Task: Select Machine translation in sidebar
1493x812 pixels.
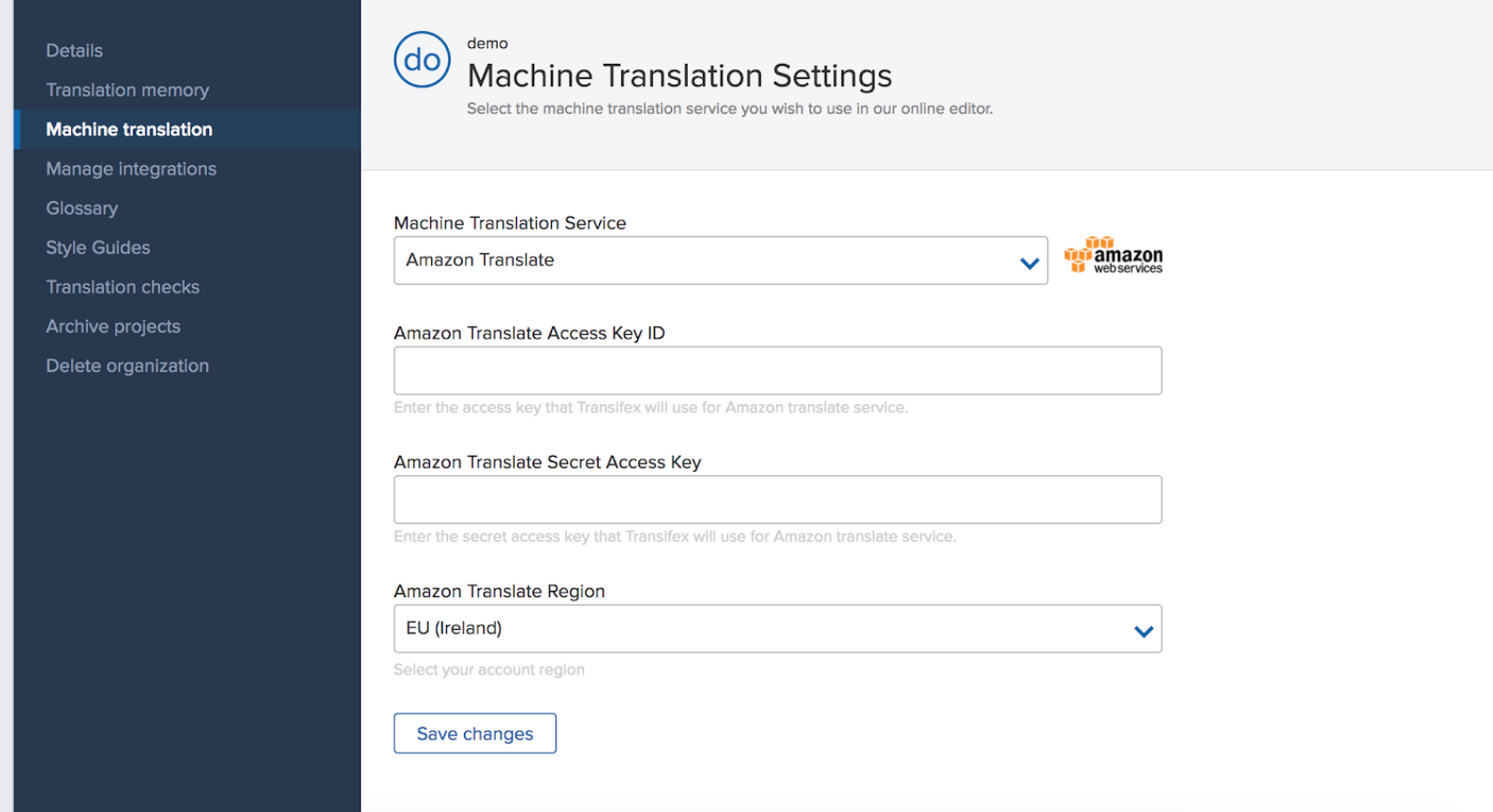Action: click(129, 130)
